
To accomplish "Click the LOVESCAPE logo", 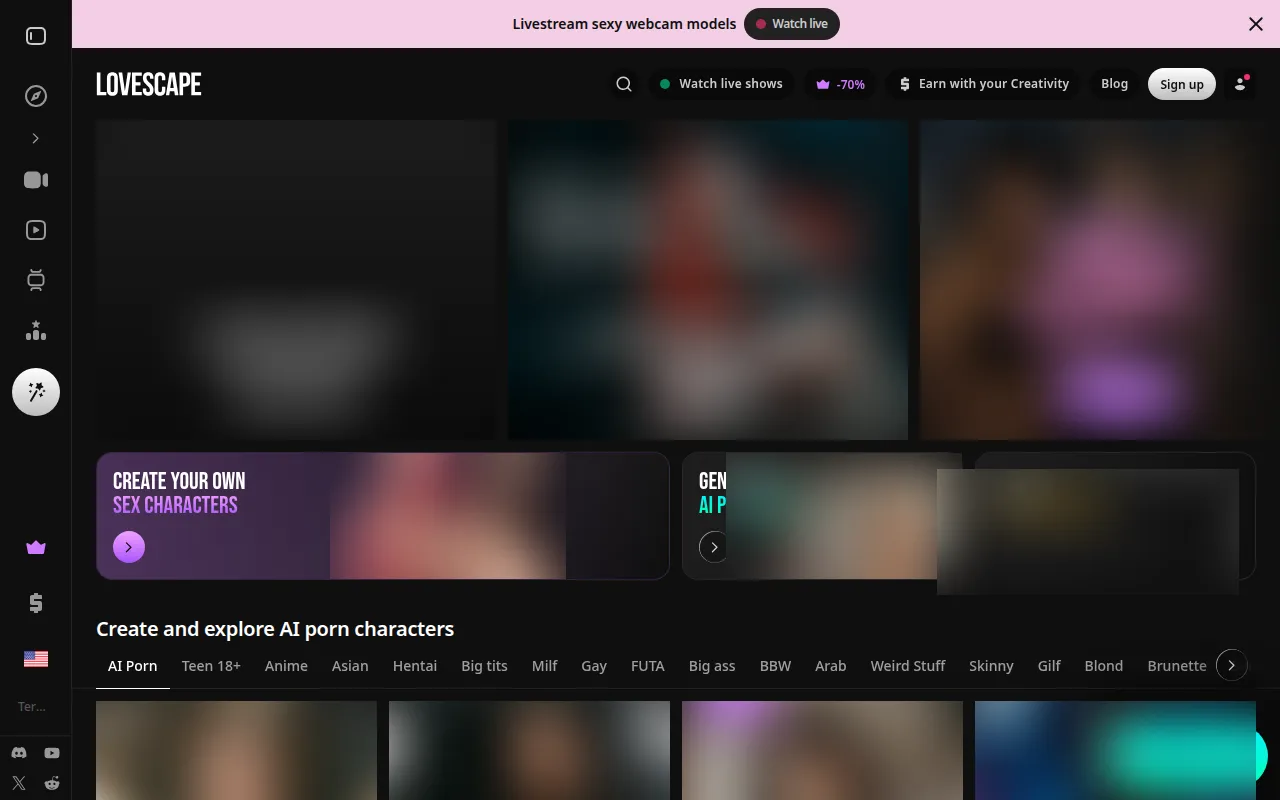I will 149,84.
